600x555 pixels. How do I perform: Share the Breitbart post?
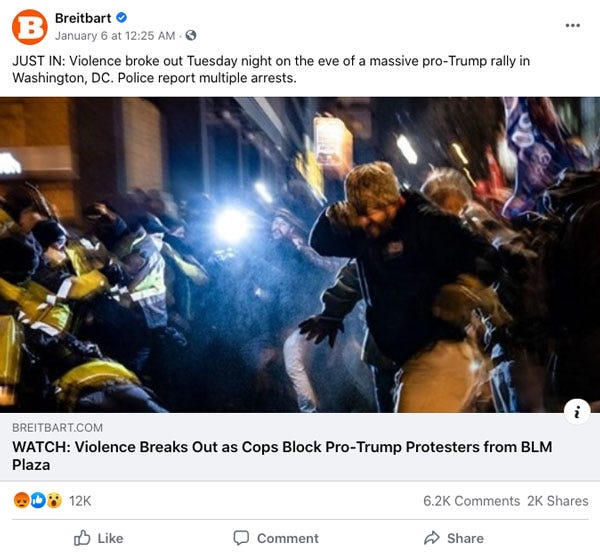click(454, 538)
